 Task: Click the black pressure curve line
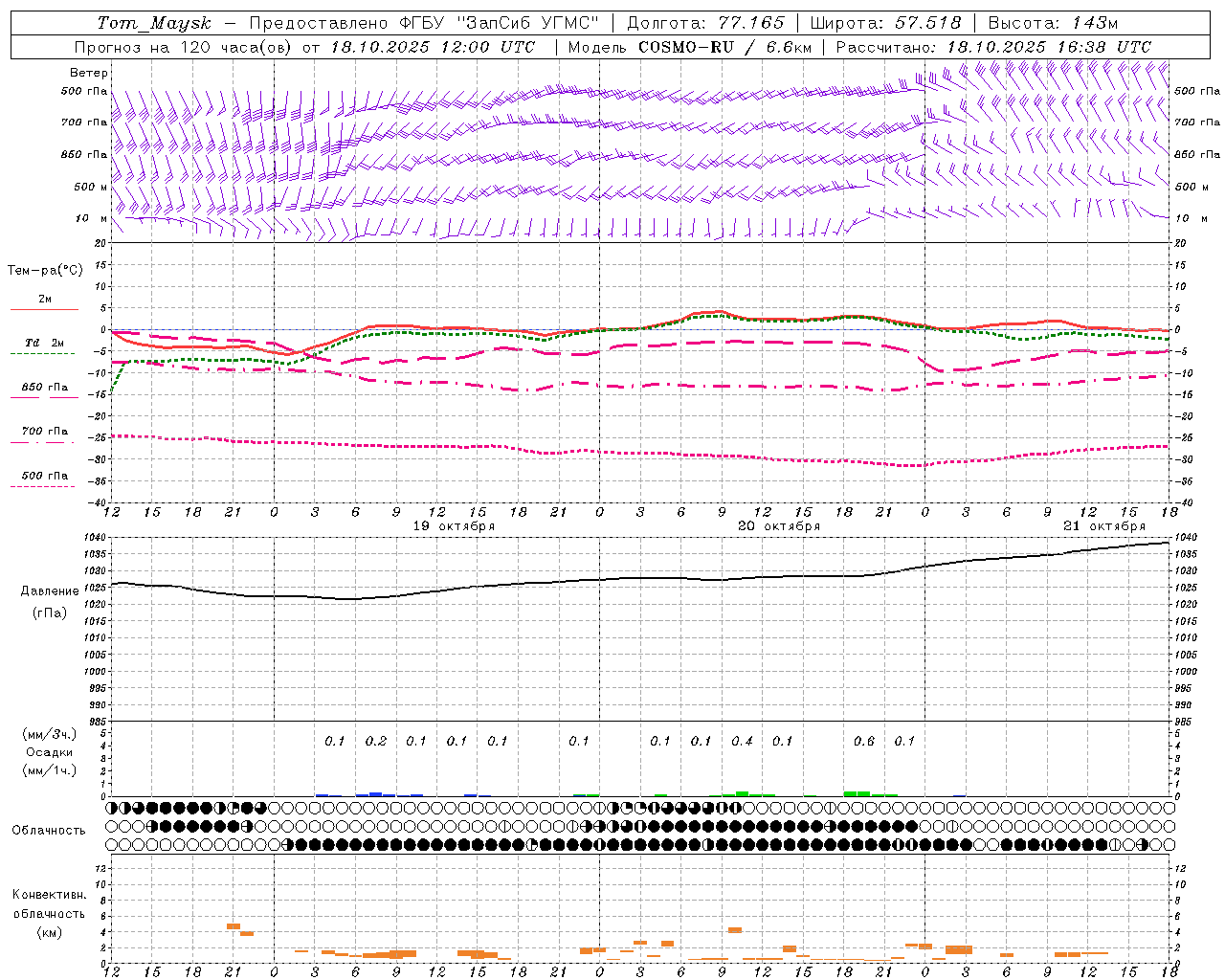641,578
